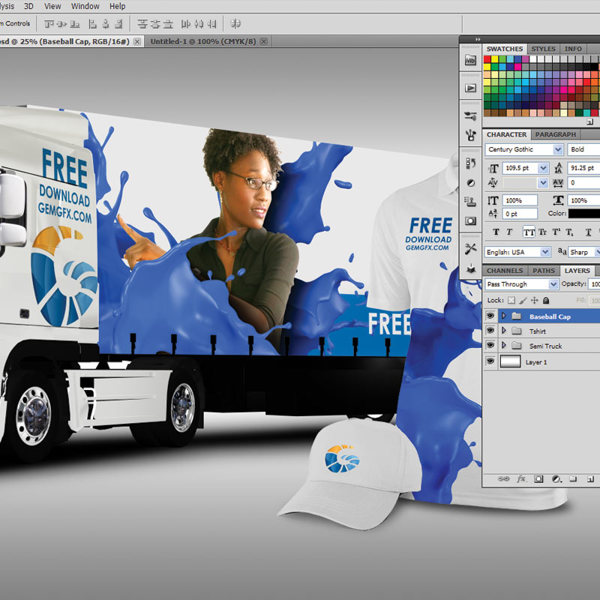Open the Actions panel play icon
The image size is (600, 600).
point(470,88)
